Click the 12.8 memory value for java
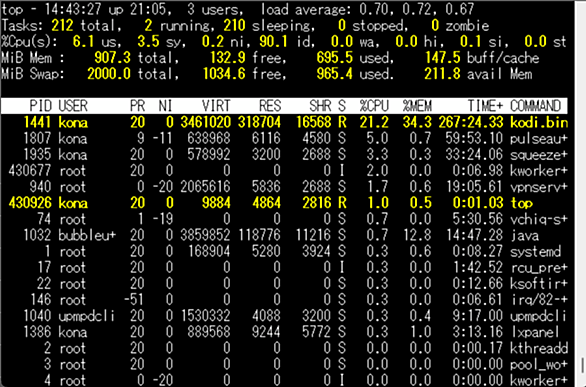This screenshot has height=387, width=586. pos(417,235)
